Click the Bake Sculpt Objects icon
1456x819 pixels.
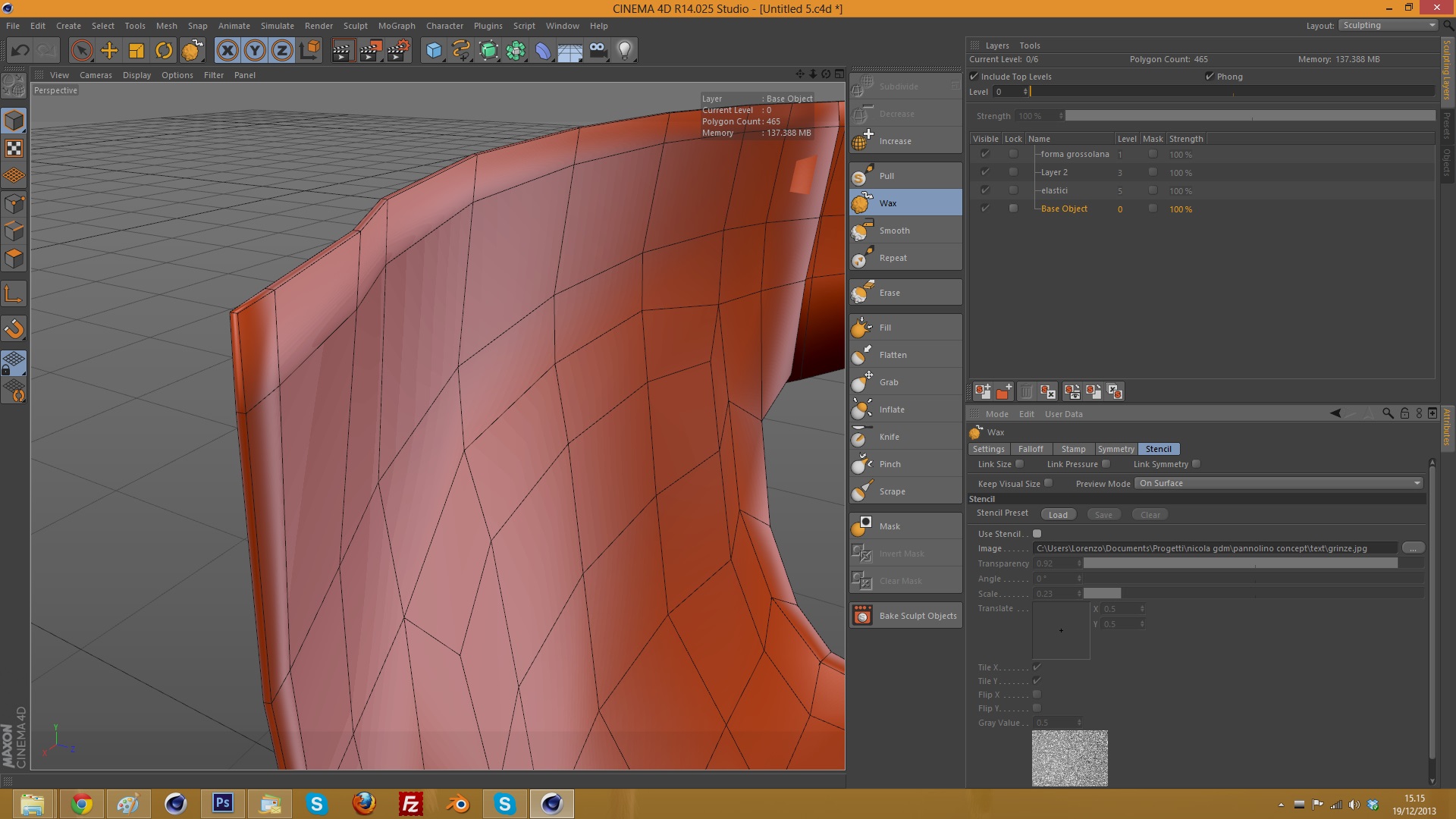862,616
